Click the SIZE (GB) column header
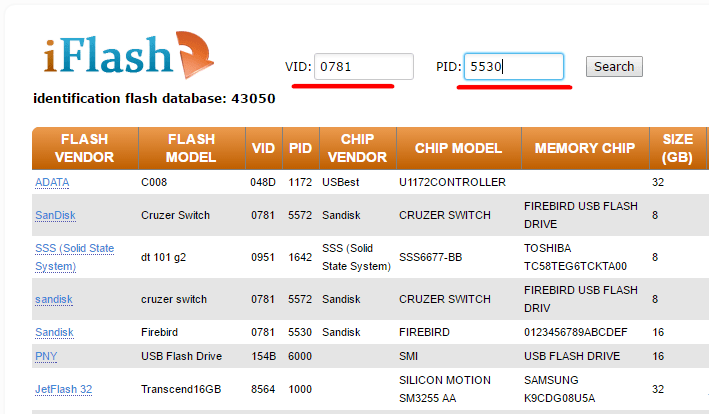Image resolution: width=709 pixels, height=414 pixels. coord(677,148)
